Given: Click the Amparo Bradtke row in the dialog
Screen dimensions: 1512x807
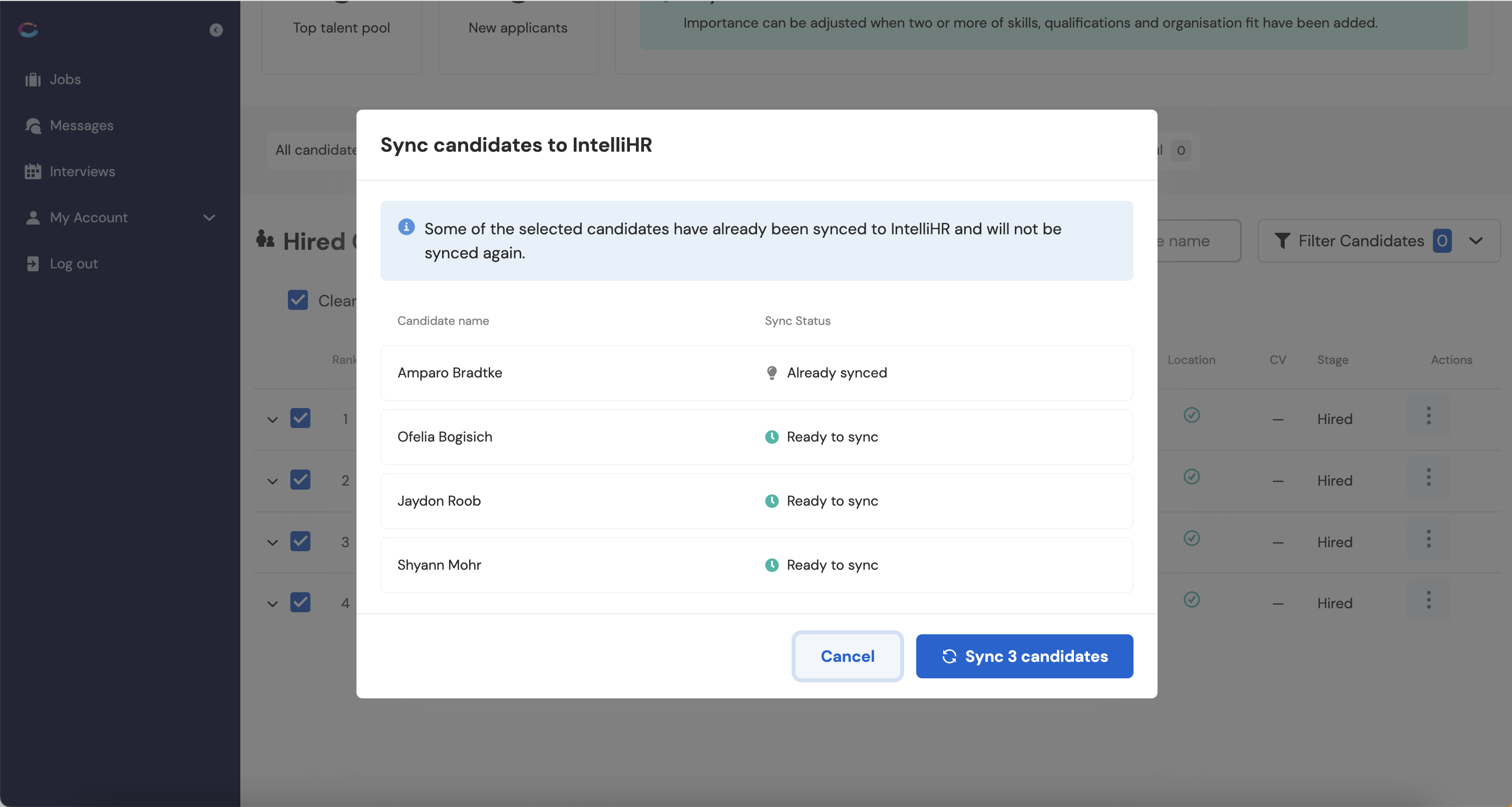Looking at the screenshot, I should [757, 372].
